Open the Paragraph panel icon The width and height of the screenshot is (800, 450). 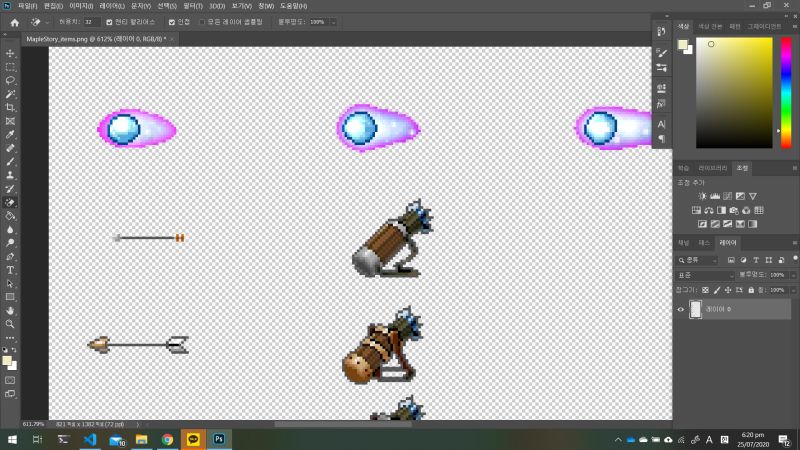[x=661, y=138]
